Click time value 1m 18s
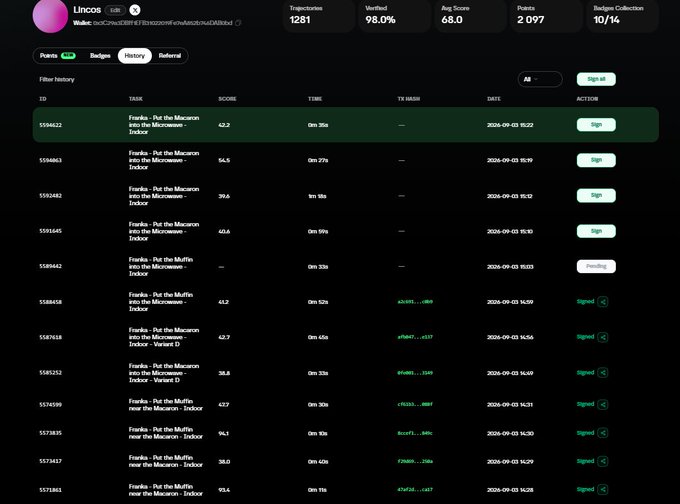 [317, 196]
